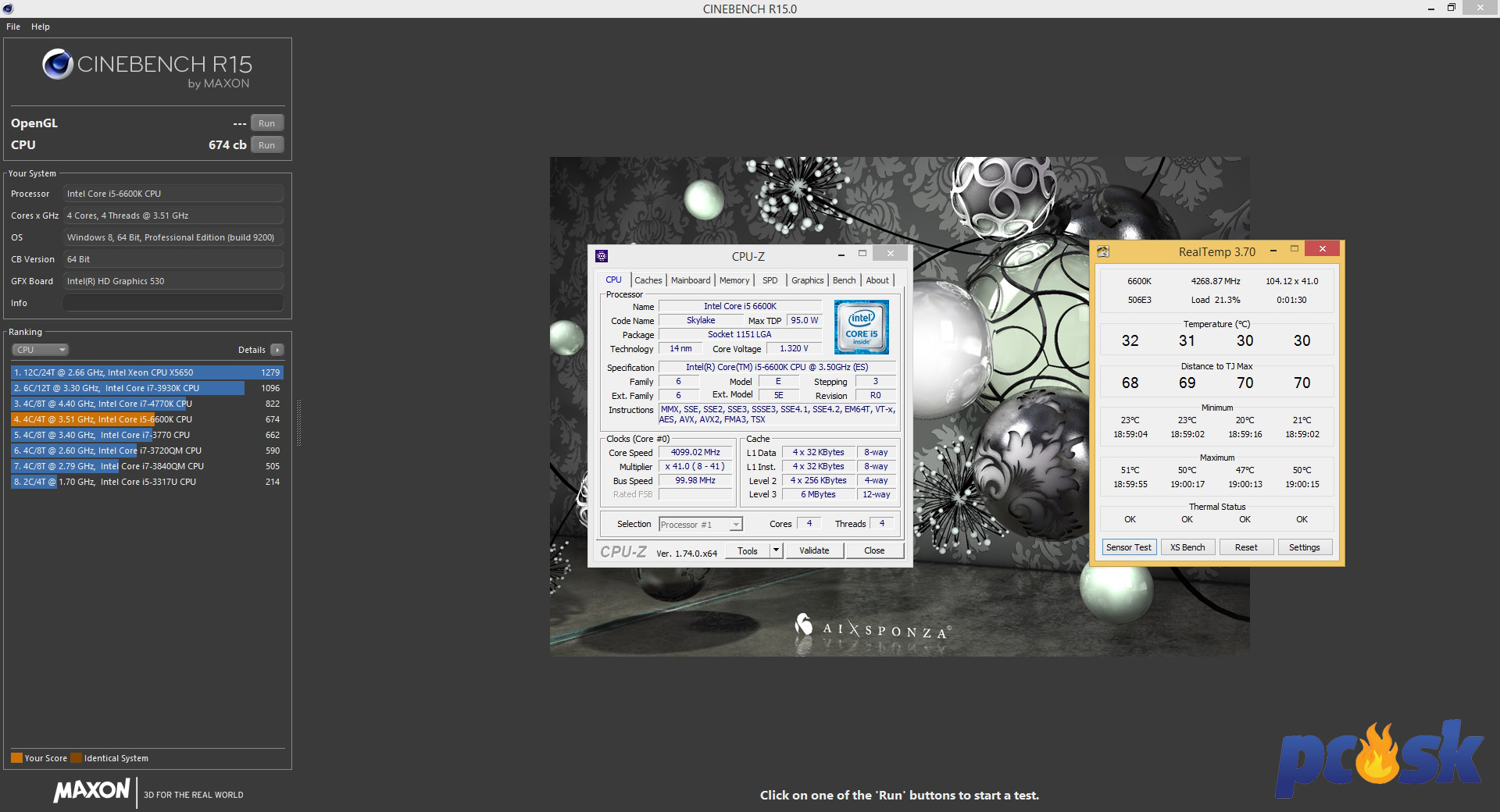Click the Core Voltage value 1.320 V
This screenshot has height=812, width=1500.
(x=795, y=349)
